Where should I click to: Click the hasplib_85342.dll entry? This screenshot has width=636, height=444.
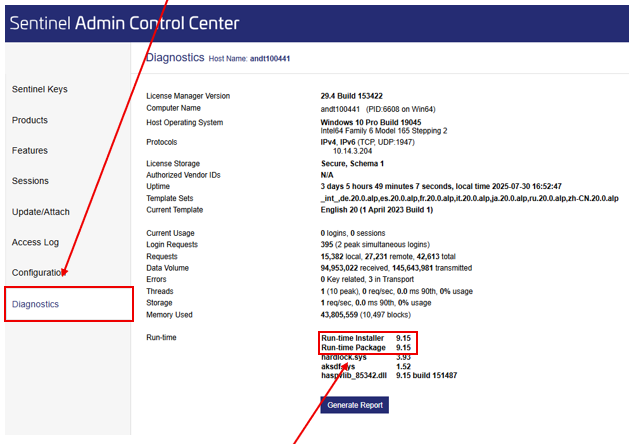click(354, 375)
